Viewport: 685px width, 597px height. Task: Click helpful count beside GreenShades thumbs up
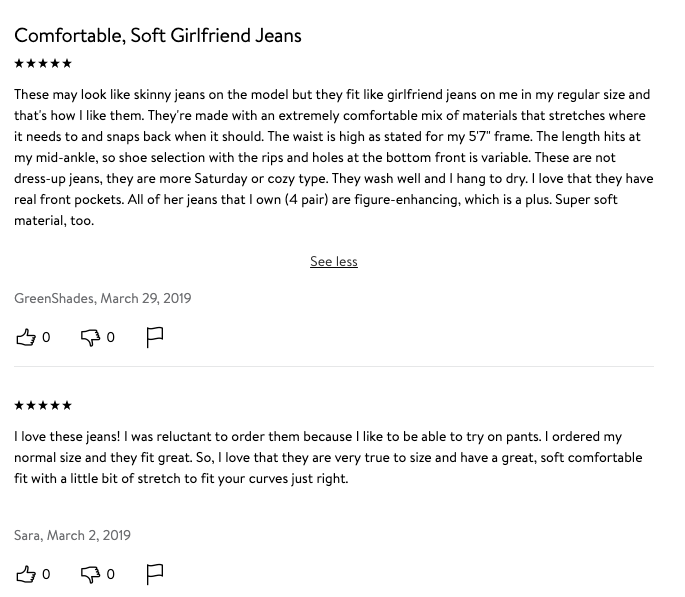click(46, 337)
